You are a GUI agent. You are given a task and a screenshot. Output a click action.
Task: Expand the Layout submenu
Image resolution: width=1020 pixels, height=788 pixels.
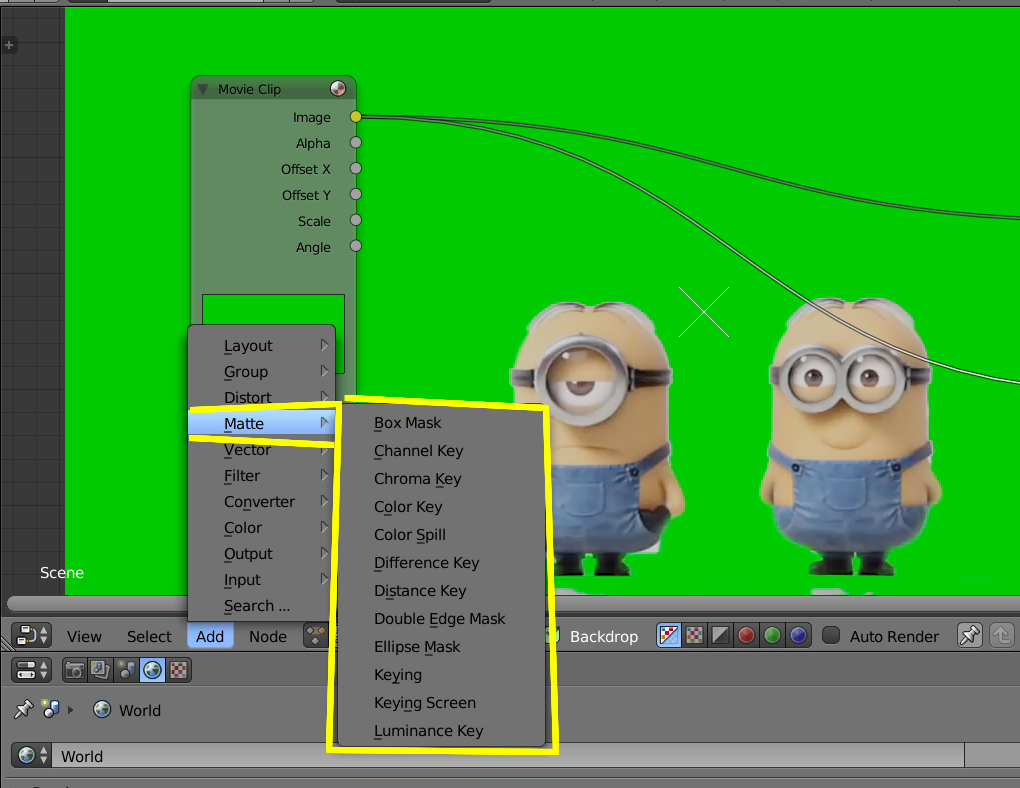click(x=262, y=346)
